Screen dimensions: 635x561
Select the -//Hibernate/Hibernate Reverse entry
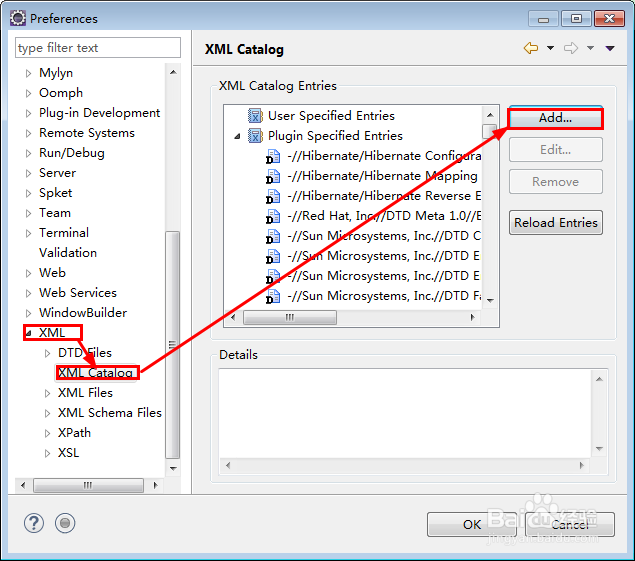[384, 196]
